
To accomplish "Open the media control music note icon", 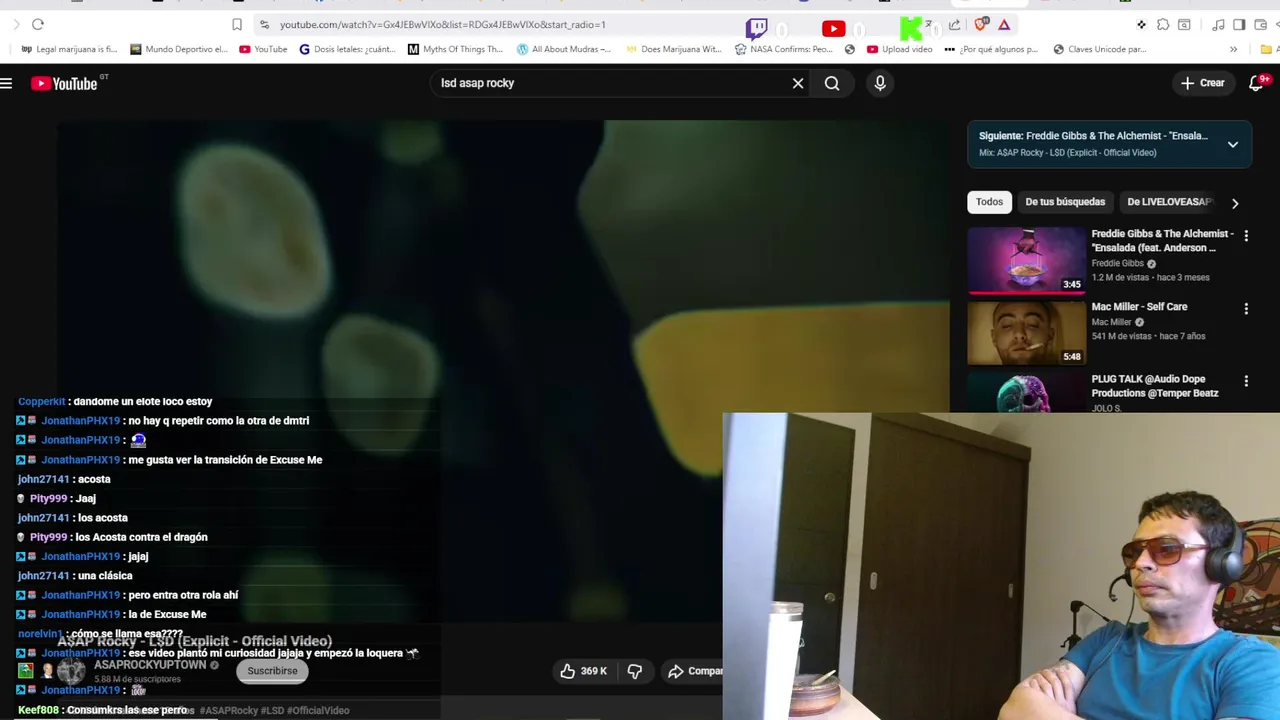I will click(x=1218, y=24).
